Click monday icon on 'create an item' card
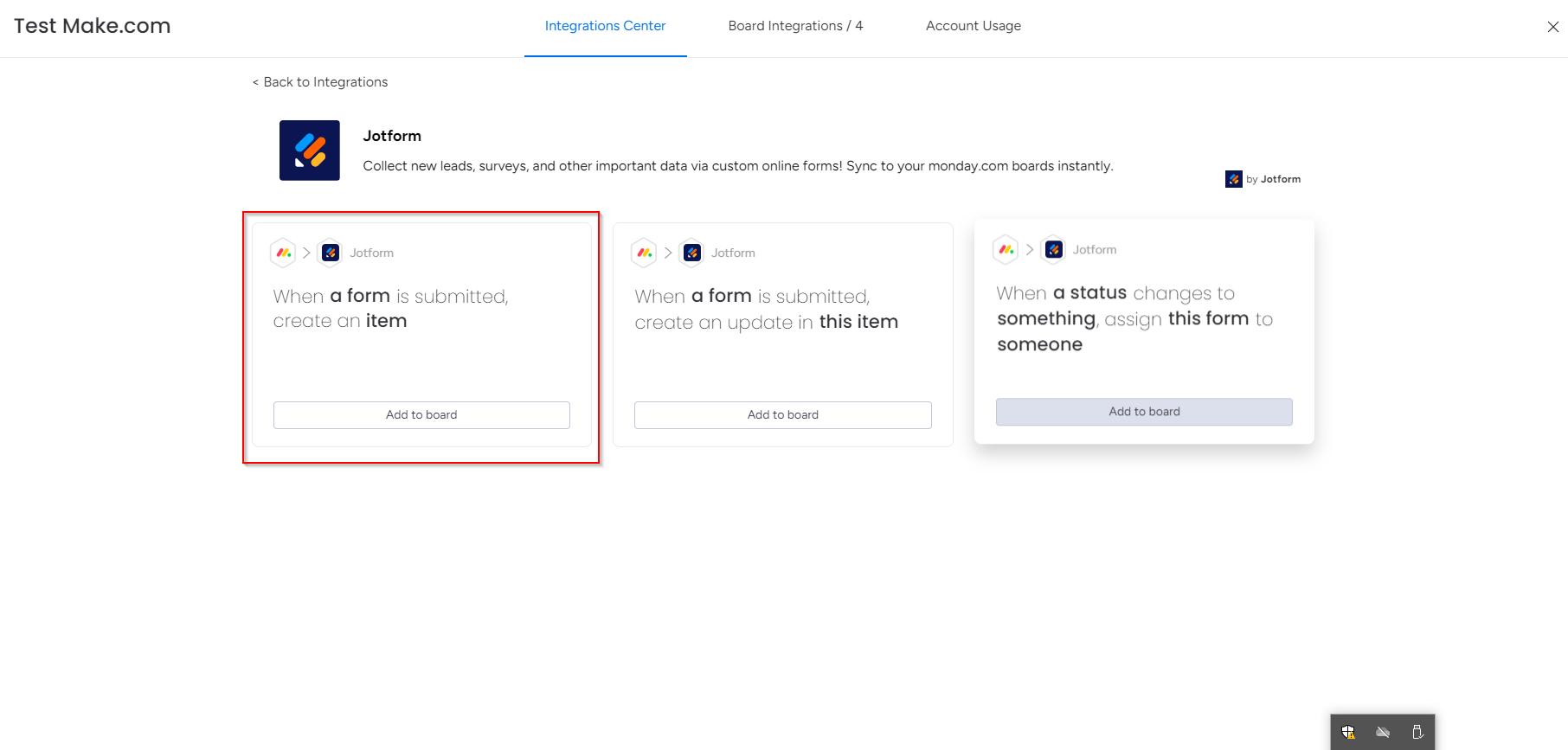 pos(284,253)
